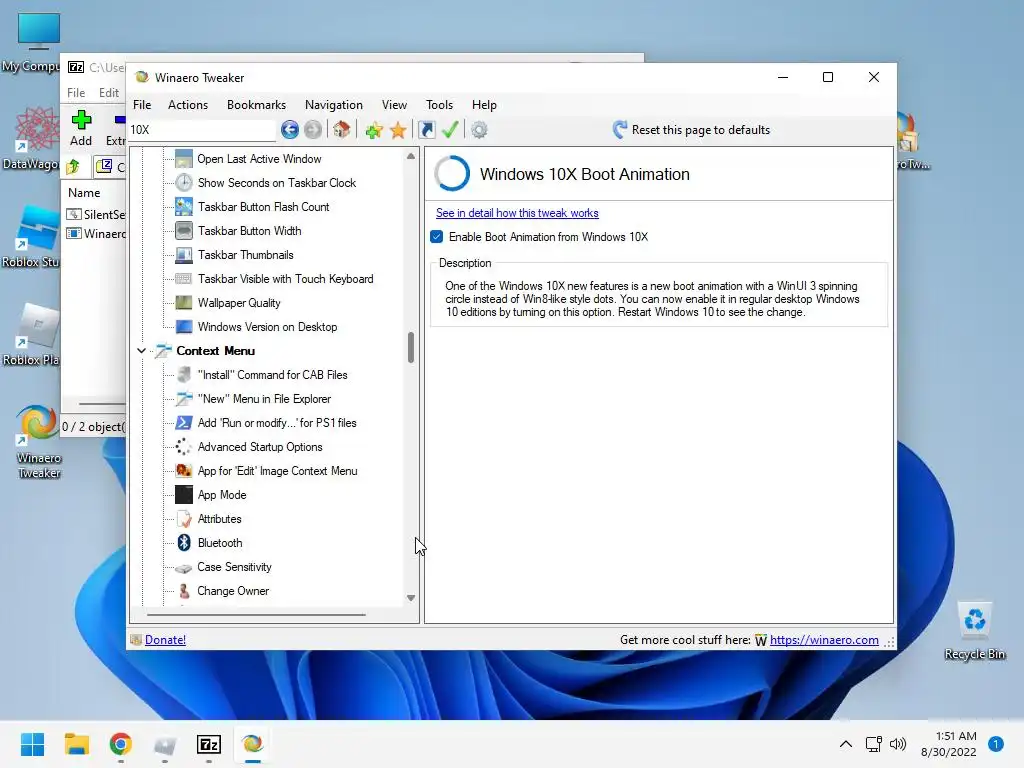The image size is (1024, 768).
Task: Select Taskbar Button Width item
Action: click(x=249, y=231)
